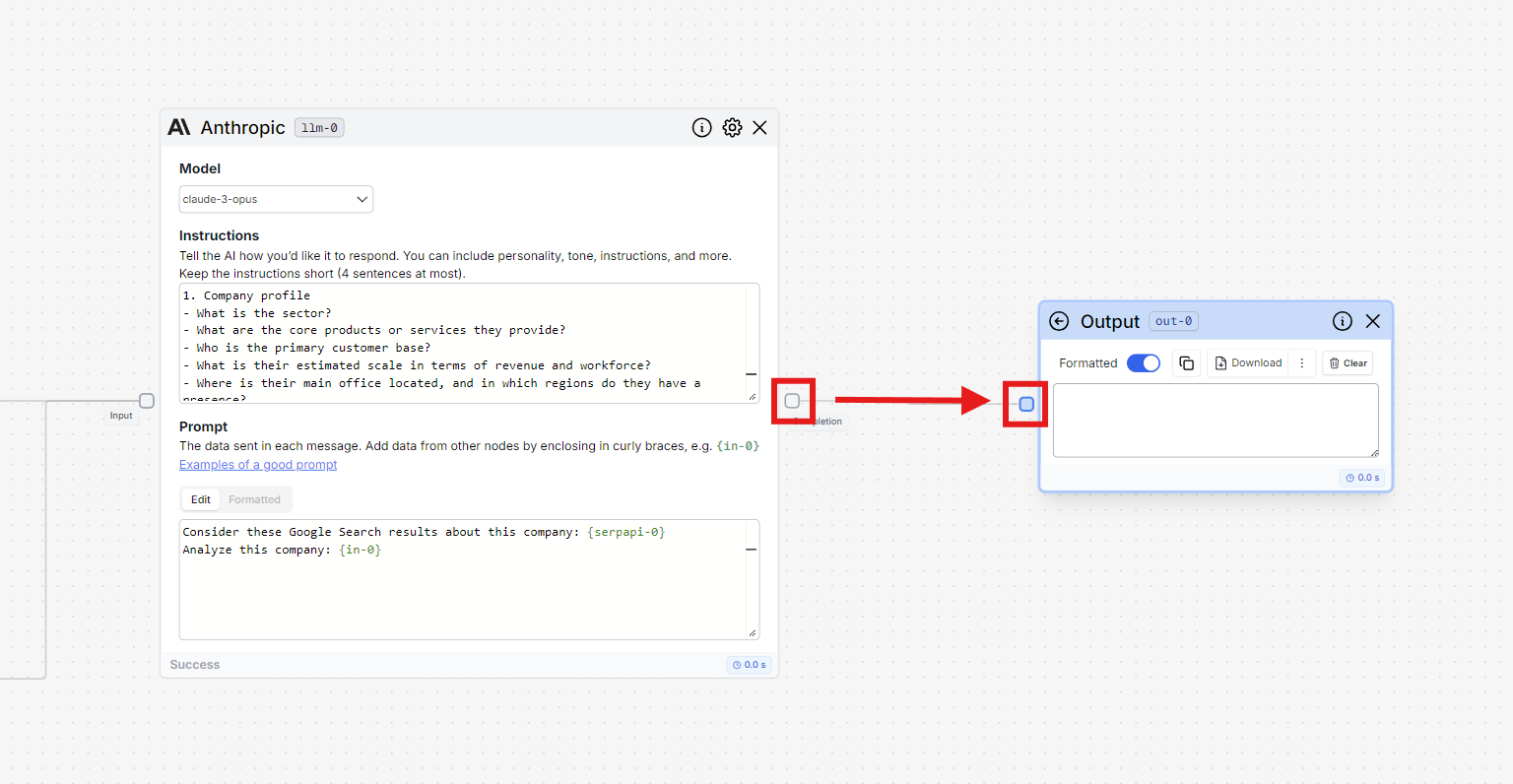The height and width of the screenshot is (784, 1513).
Task: Click the out-0 node ID badge
Action: (1173, 321)
